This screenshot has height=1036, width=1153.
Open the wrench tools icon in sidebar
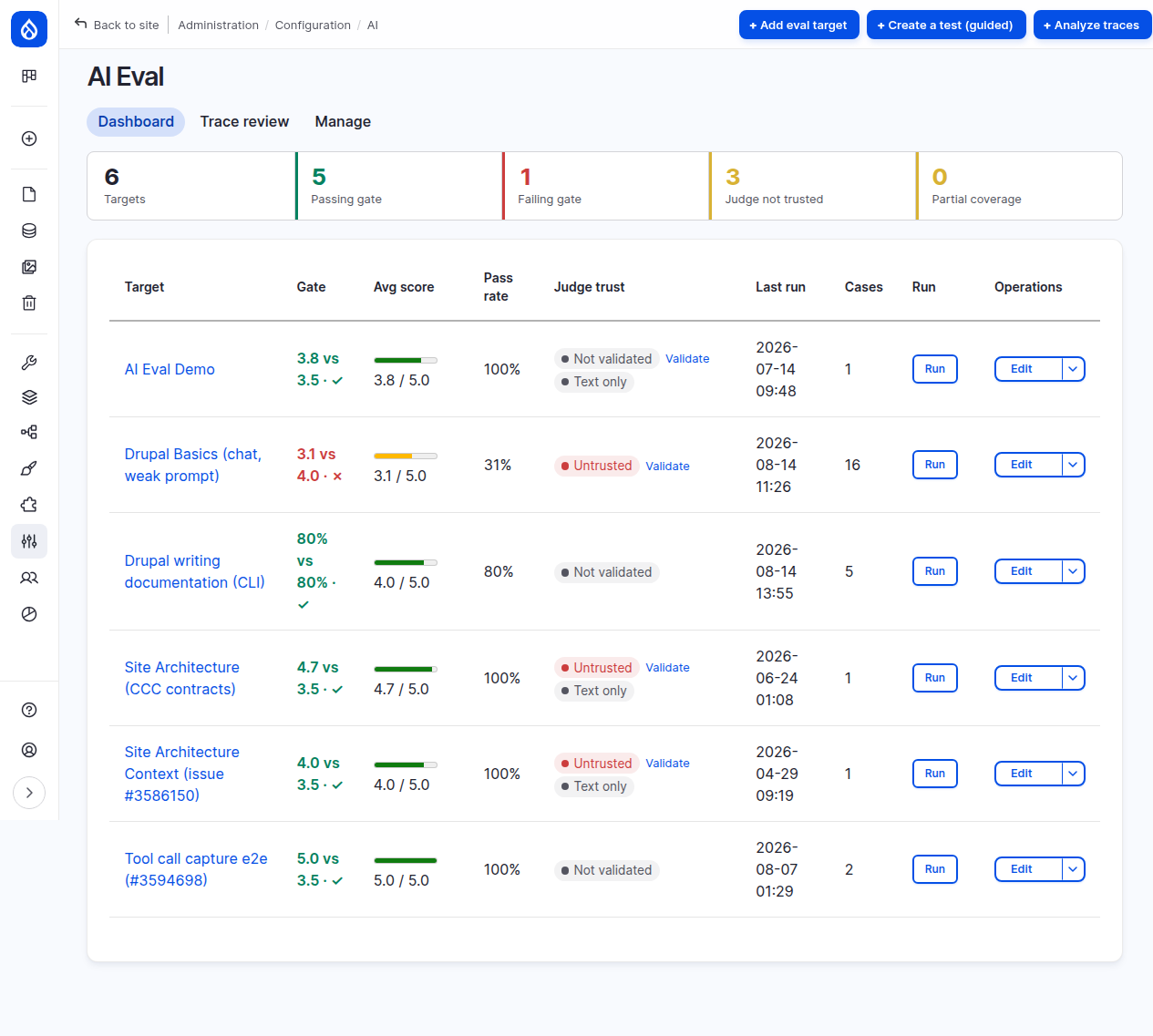click(x=29, y=363)
